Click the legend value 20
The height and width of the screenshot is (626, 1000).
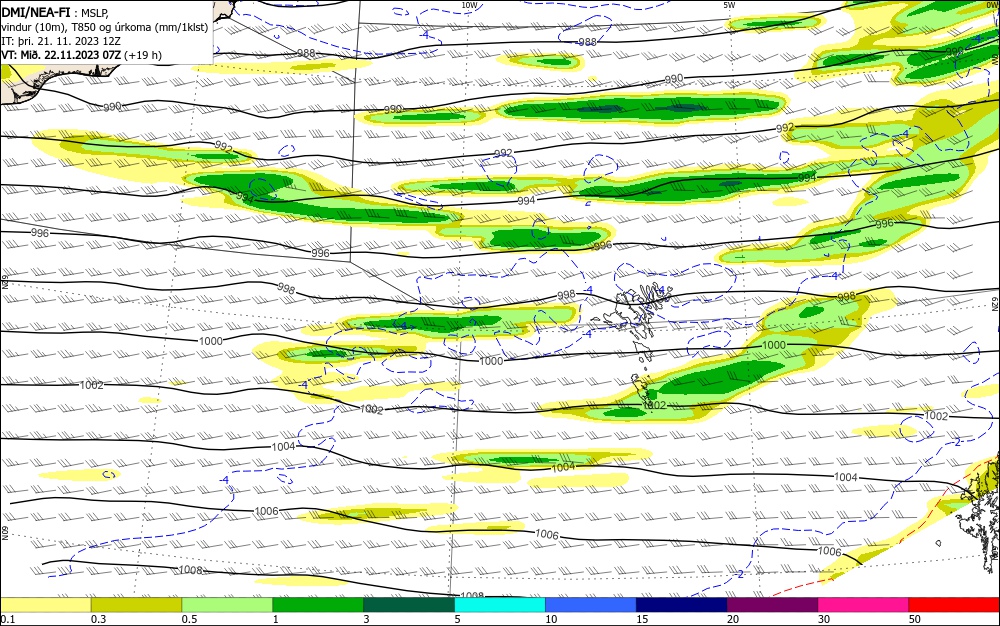pyautogui.click(x=733, y=619)
